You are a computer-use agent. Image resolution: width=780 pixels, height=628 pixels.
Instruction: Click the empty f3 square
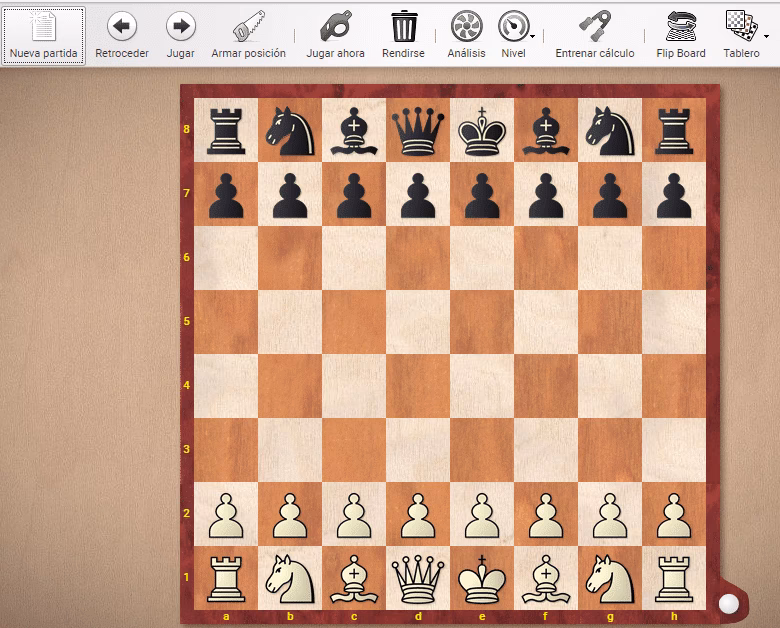click(x=546, y=450)
